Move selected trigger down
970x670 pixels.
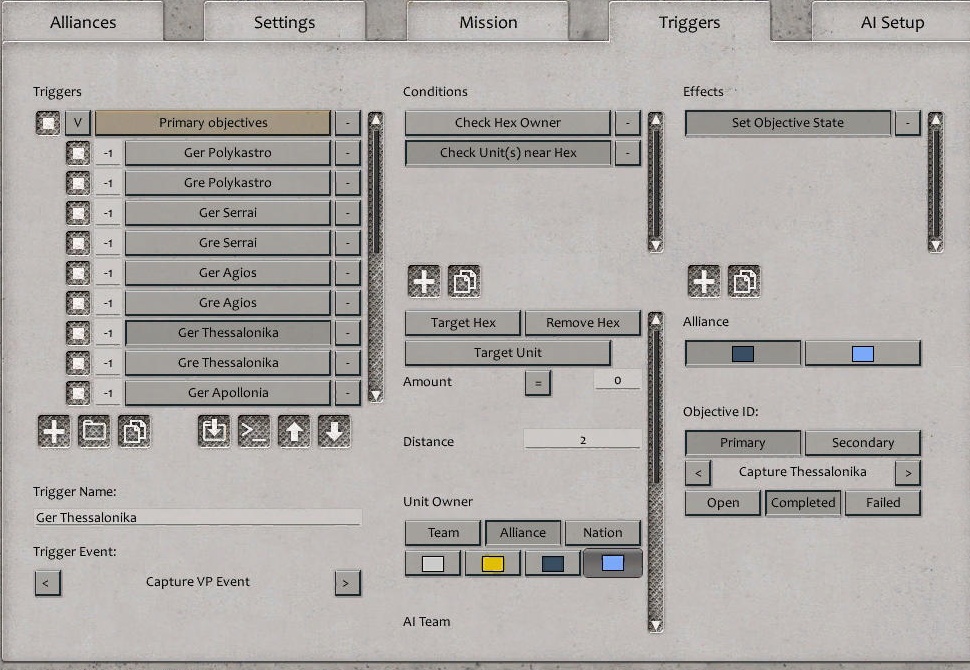pyautogui.click(x=334, y=431)
